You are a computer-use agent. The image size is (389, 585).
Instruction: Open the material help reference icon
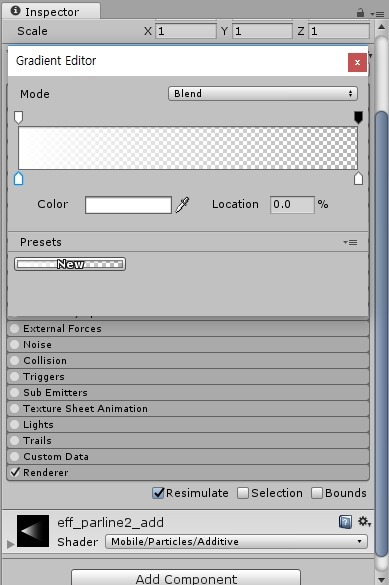click(345, 522)
